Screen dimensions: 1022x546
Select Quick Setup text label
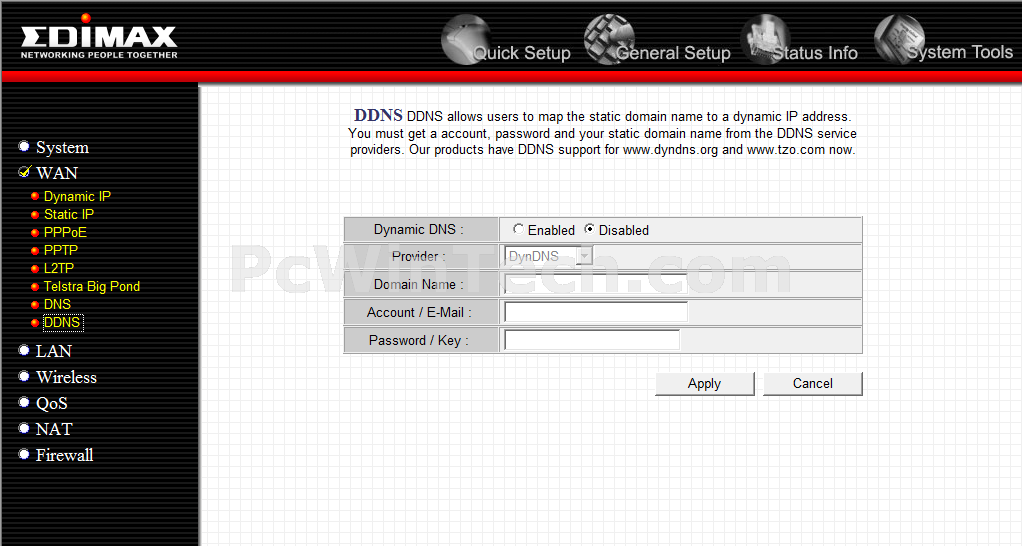point(522,53)
